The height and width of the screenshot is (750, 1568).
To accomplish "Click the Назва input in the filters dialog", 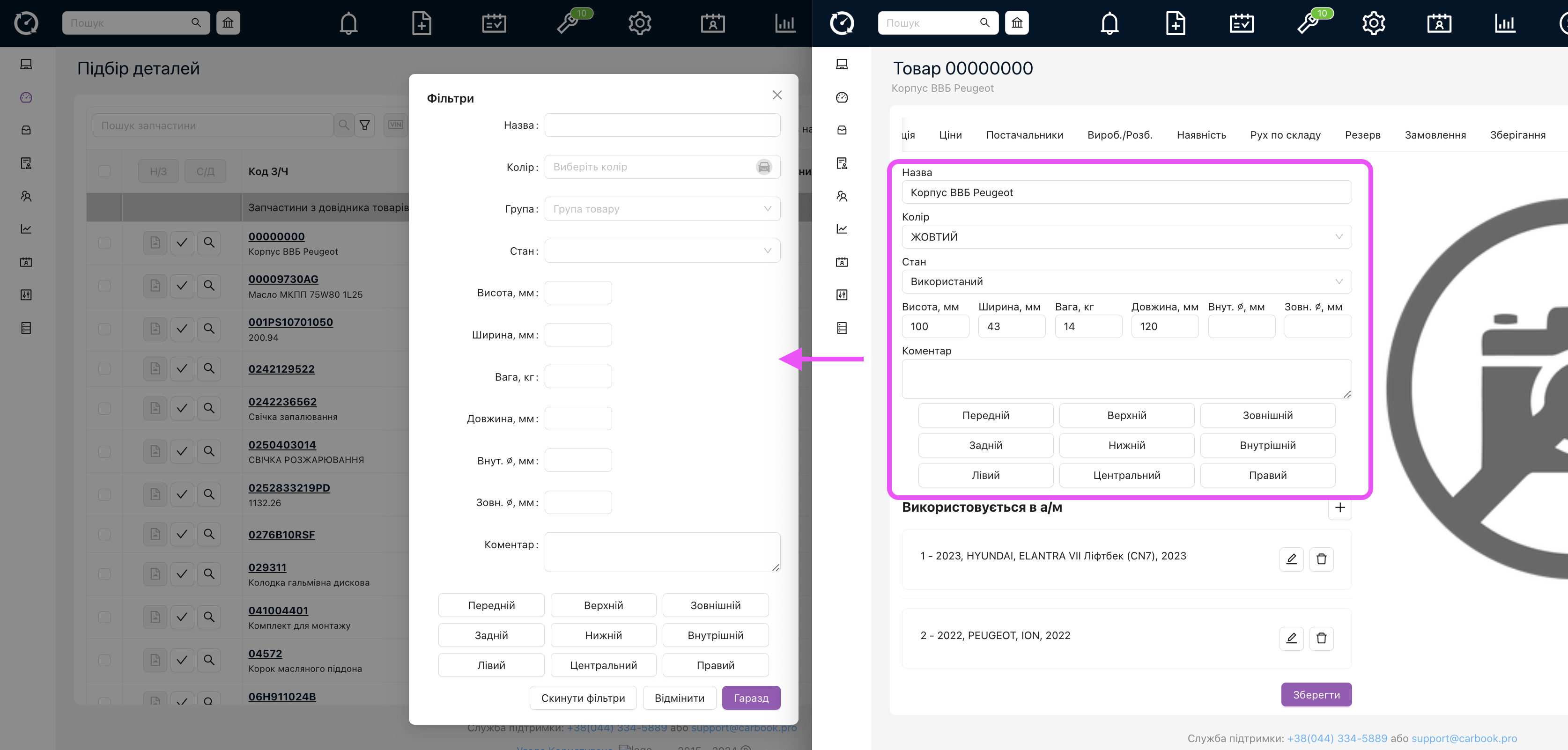I will tap(662, 125).
